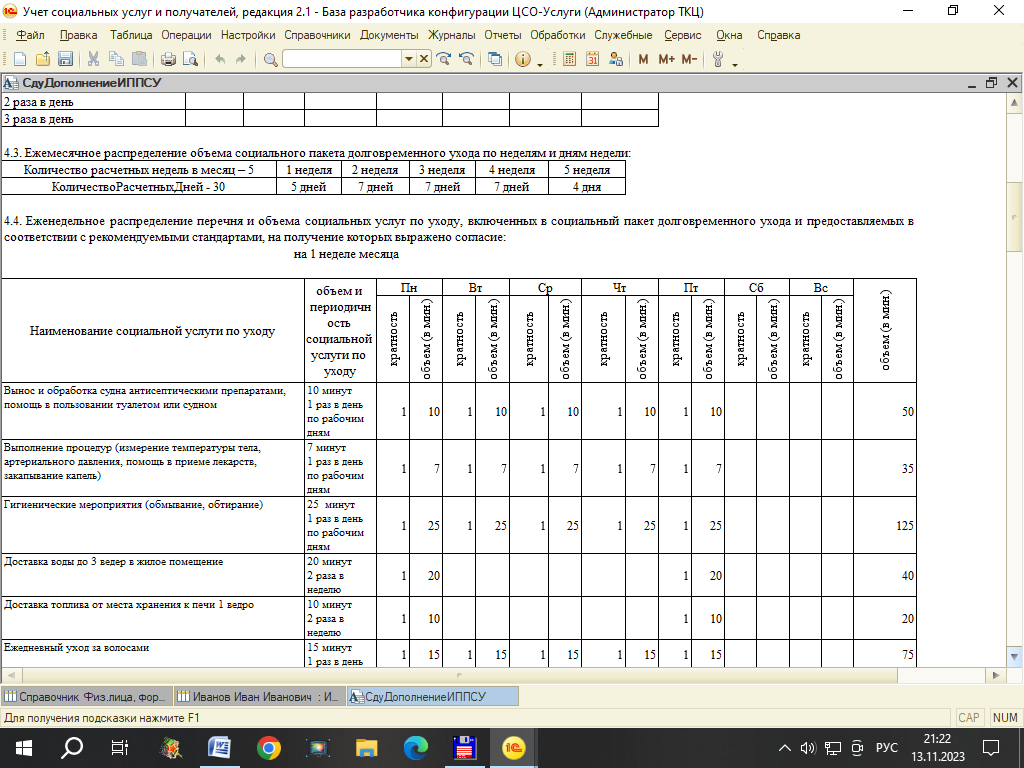Open the Отчеты menu
This screenshot has width=1024, height=768.
pyautogui.click(x=502, y=35)
